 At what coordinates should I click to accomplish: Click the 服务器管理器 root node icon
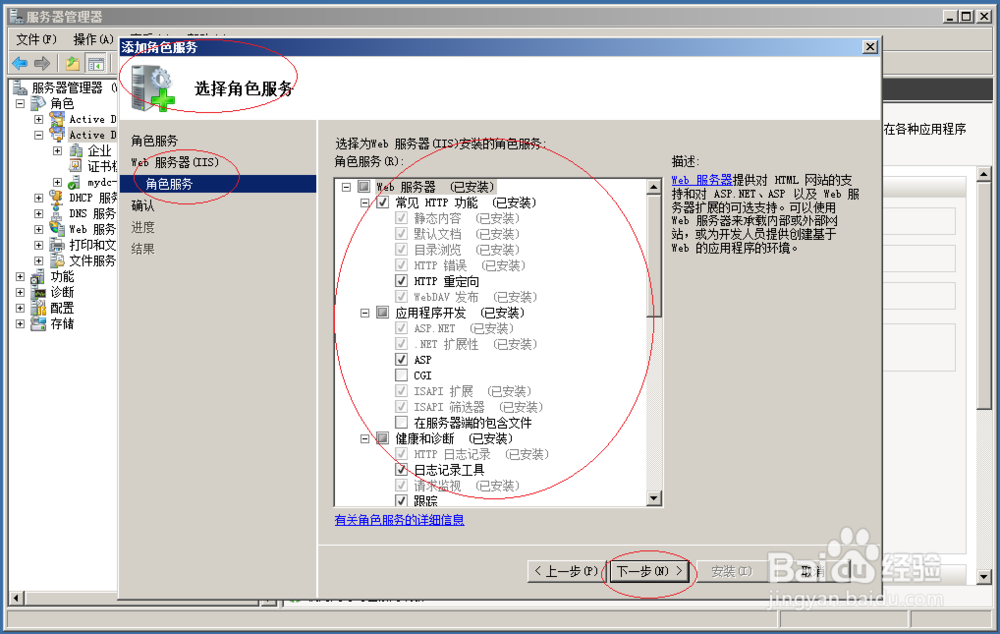tap(22, 87)
